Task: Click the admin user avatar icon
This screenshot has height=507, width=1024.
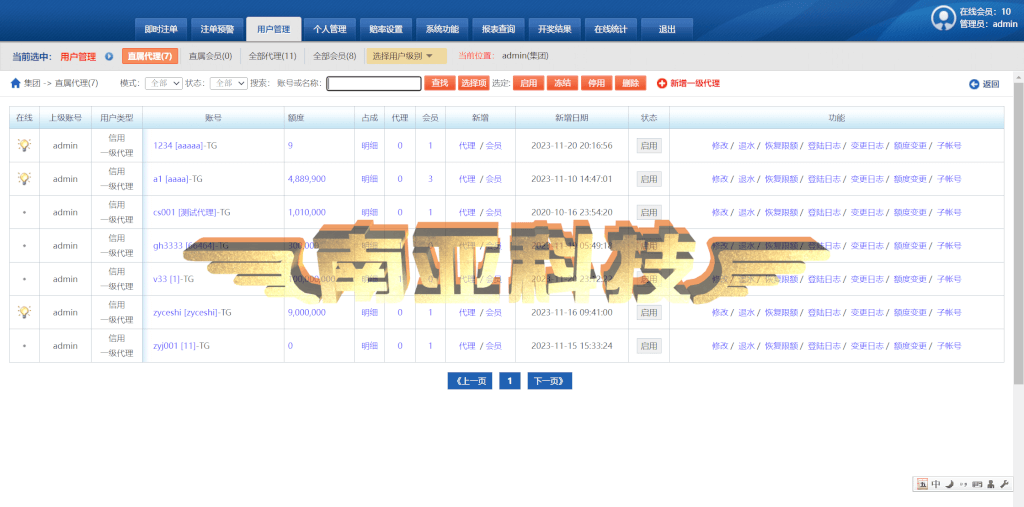Action: [943, 18]
